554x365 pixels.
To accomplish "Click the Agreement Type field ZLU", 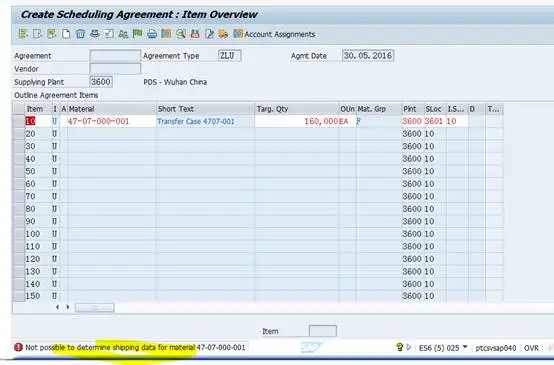I will coord(230,55).
